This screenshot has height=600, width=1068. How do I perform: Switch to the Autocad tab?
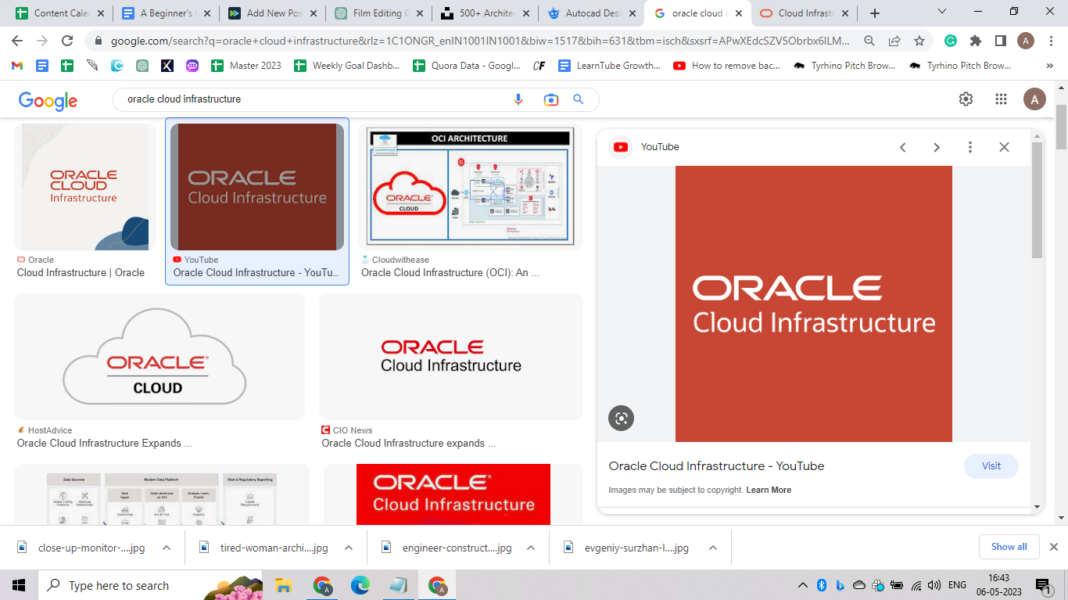coord(590,13)
